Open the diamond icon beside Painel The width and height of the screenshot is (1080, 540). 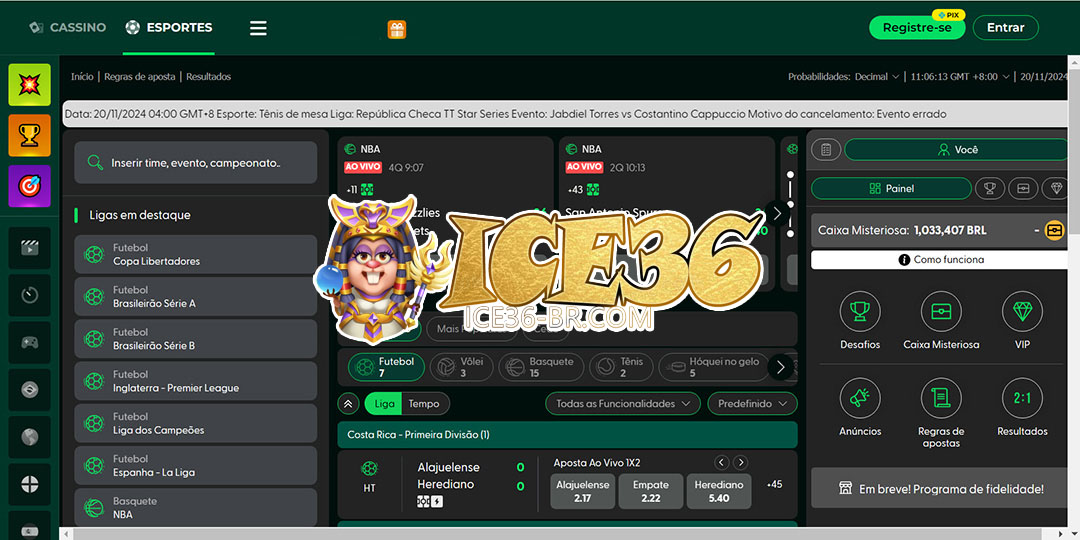coord(1055,188)
